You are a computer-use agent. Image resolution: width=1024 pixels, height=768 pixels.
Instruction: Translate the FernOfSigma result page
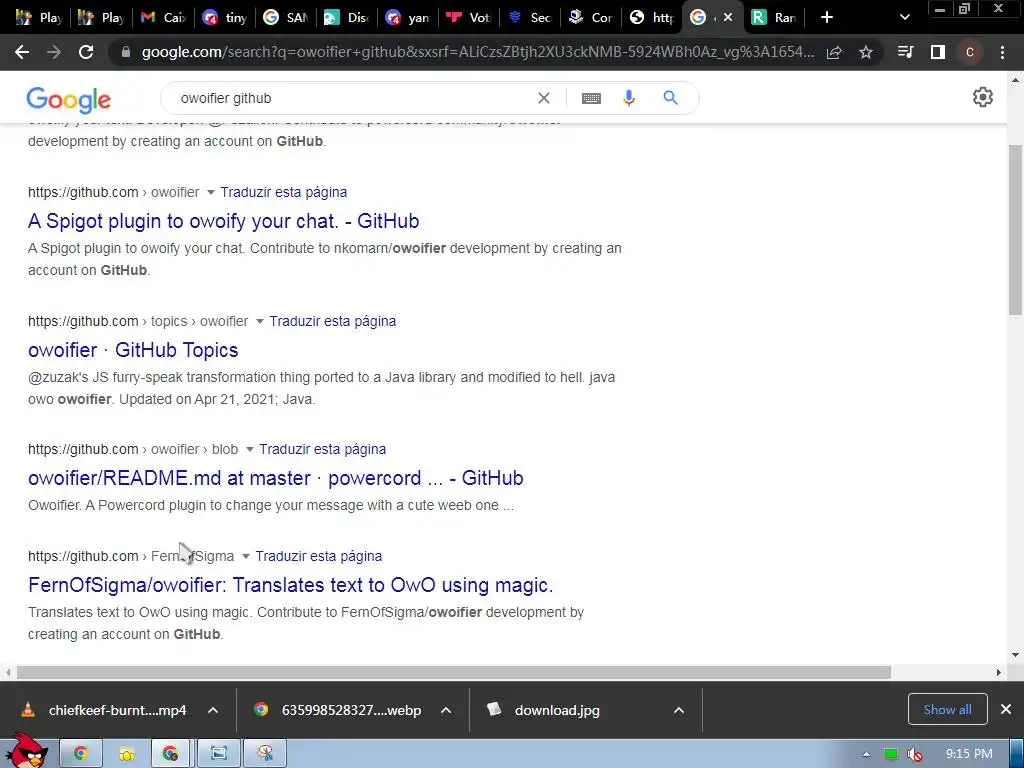coord(319,556)
